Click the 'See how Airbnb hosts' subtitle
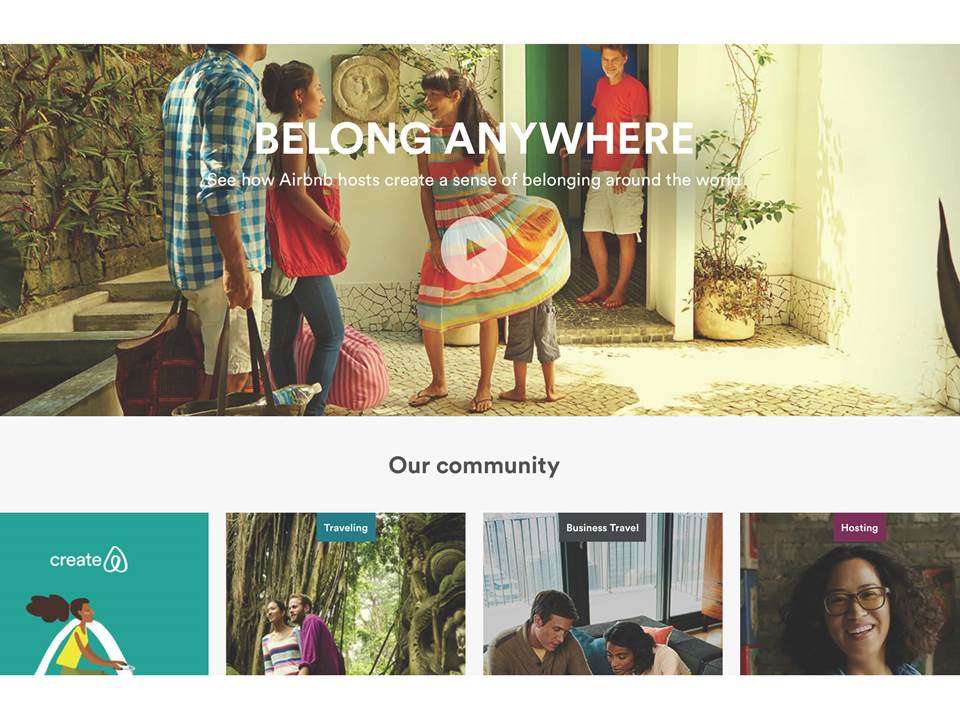Screen dimensions: 960x720 (x=474, y=180)
